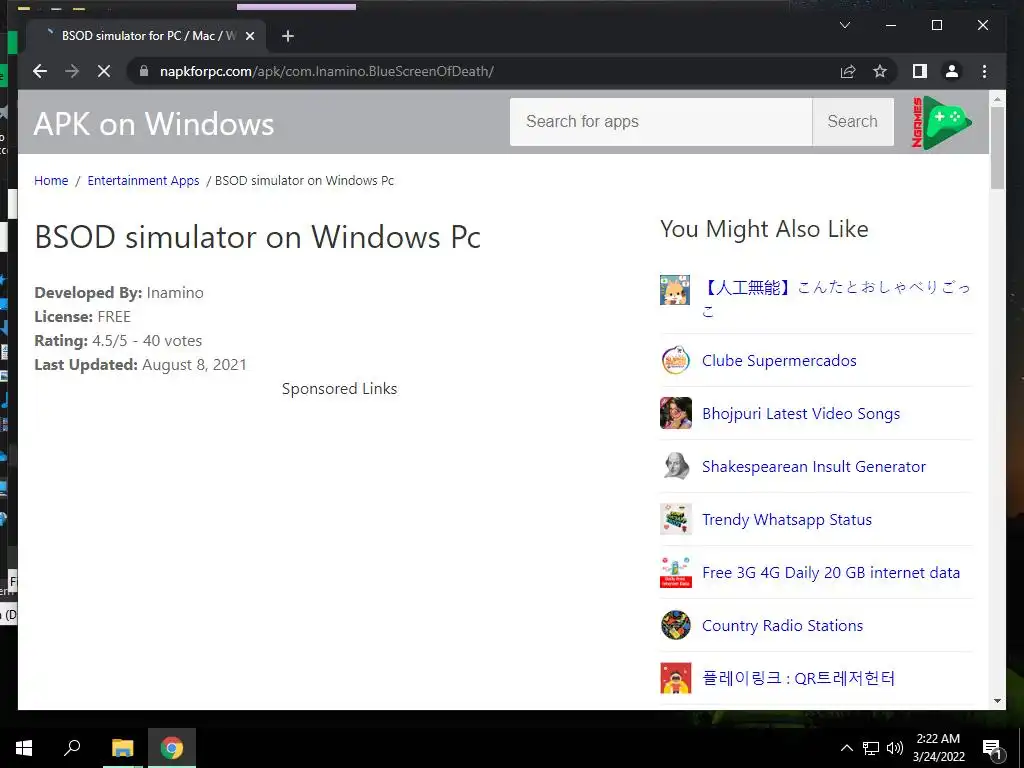Screen dimensions: 1024x768
Task: Open the APK on Windows homepage title
Action: (153, 123)
